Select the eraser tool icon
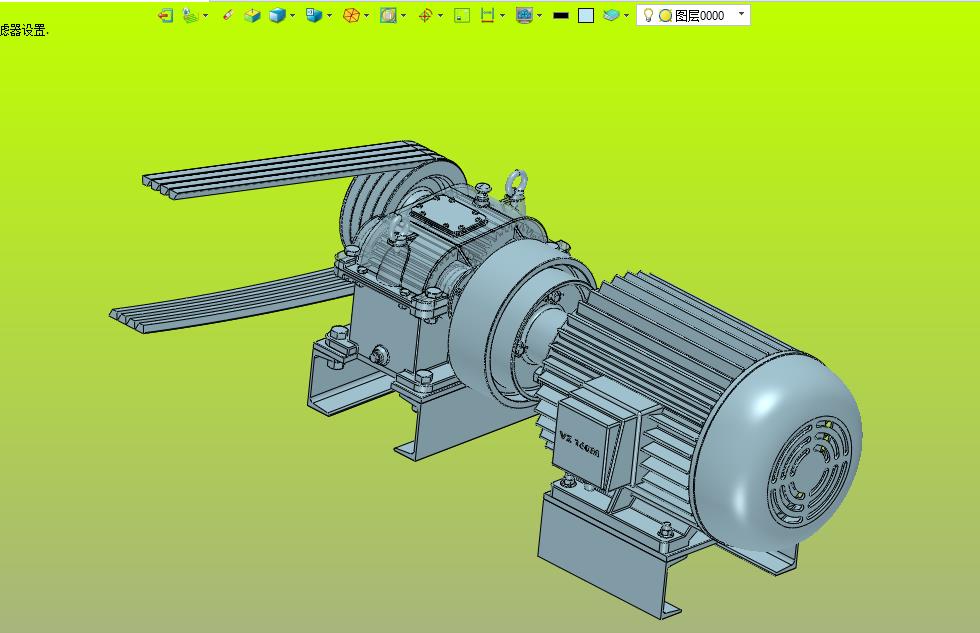Screen dimensions: 980x633 coord(227,15)
